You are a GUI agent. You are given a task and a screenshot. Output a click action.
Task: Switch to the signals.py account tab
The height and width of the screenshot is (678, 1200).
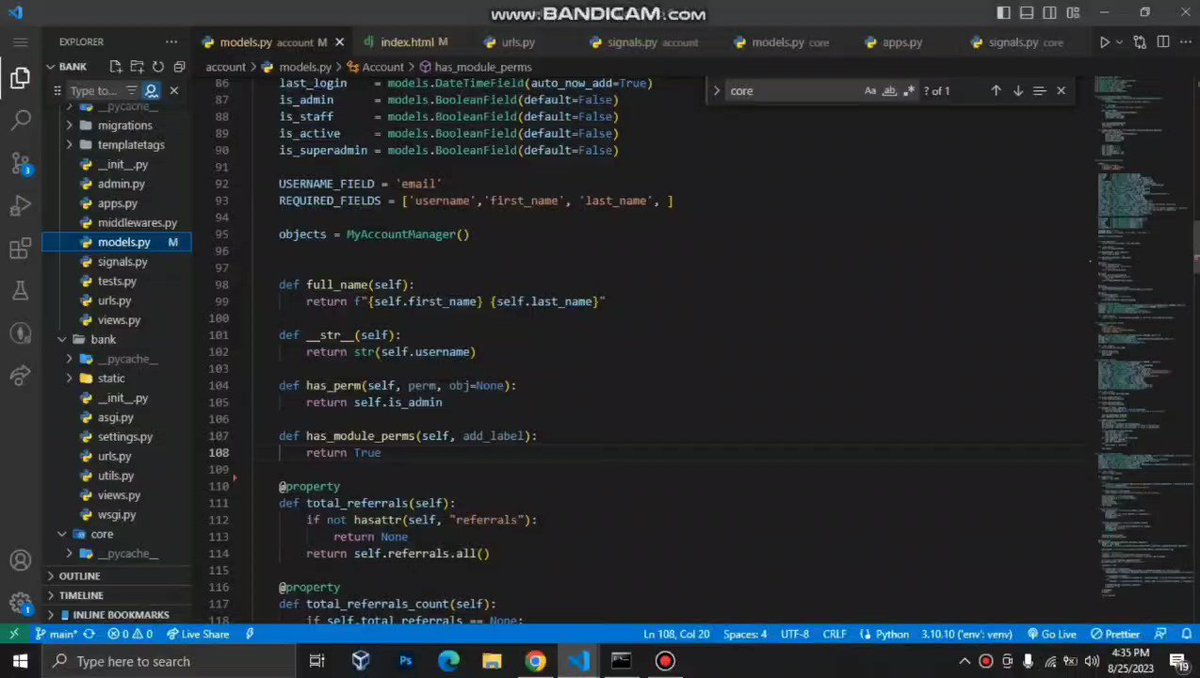[653, 43]
